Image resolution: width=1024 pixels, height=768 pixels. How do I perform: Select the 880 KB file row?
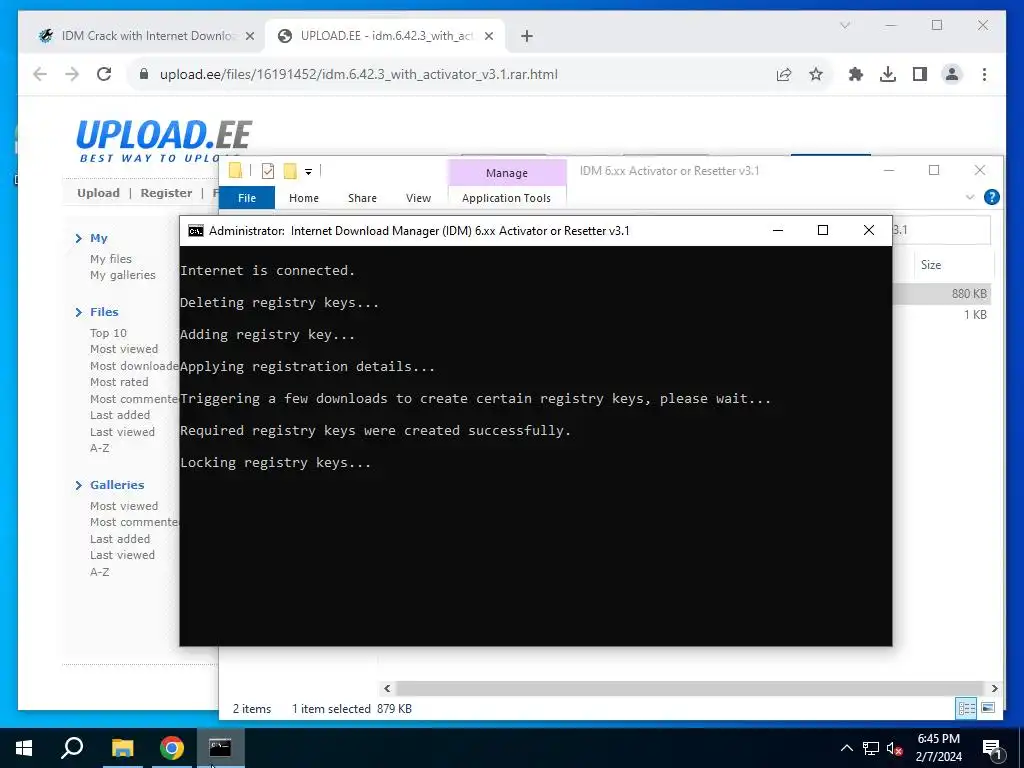[942, 294]
